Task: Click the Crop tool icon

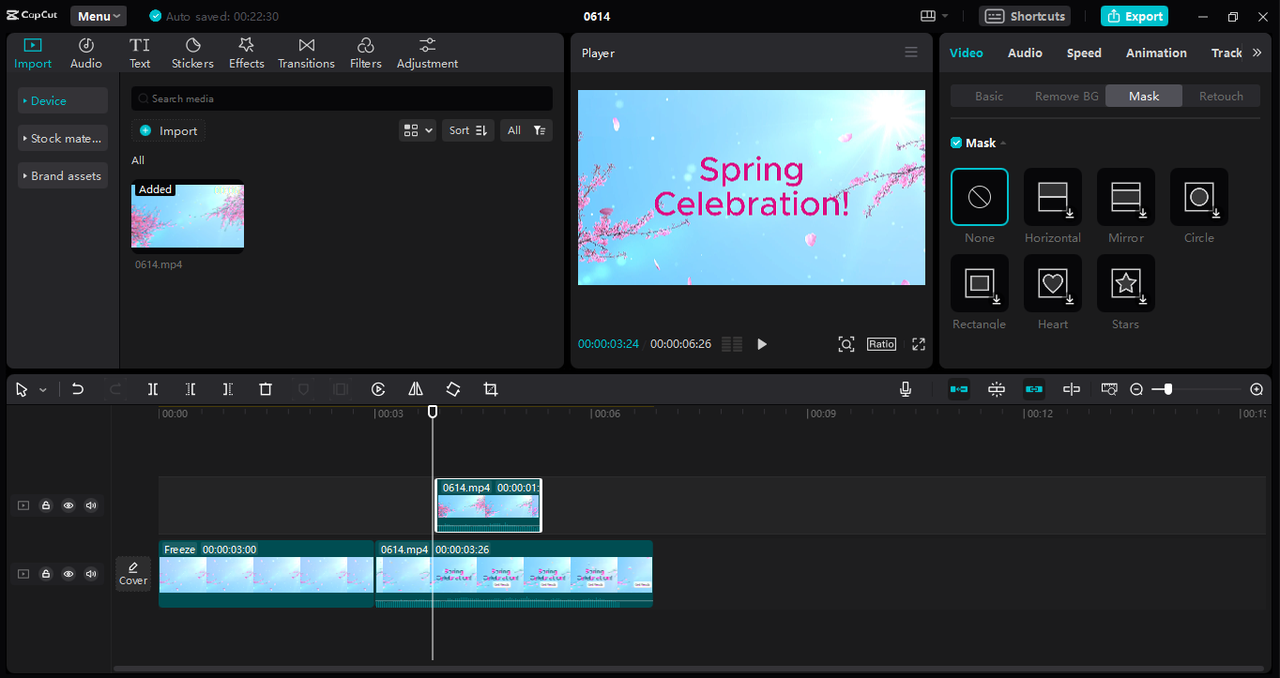Action: [490, 389]
